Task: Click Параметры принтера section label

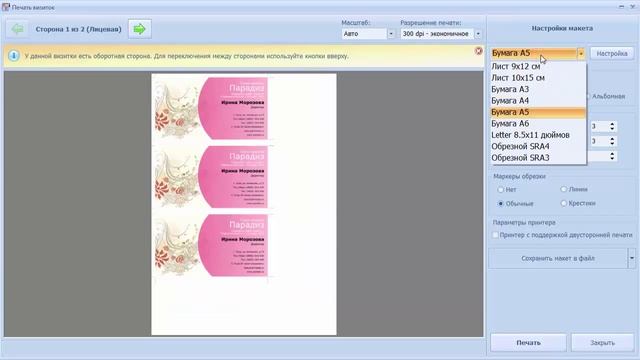Action: pyautogui.click(x=524, y=223)
